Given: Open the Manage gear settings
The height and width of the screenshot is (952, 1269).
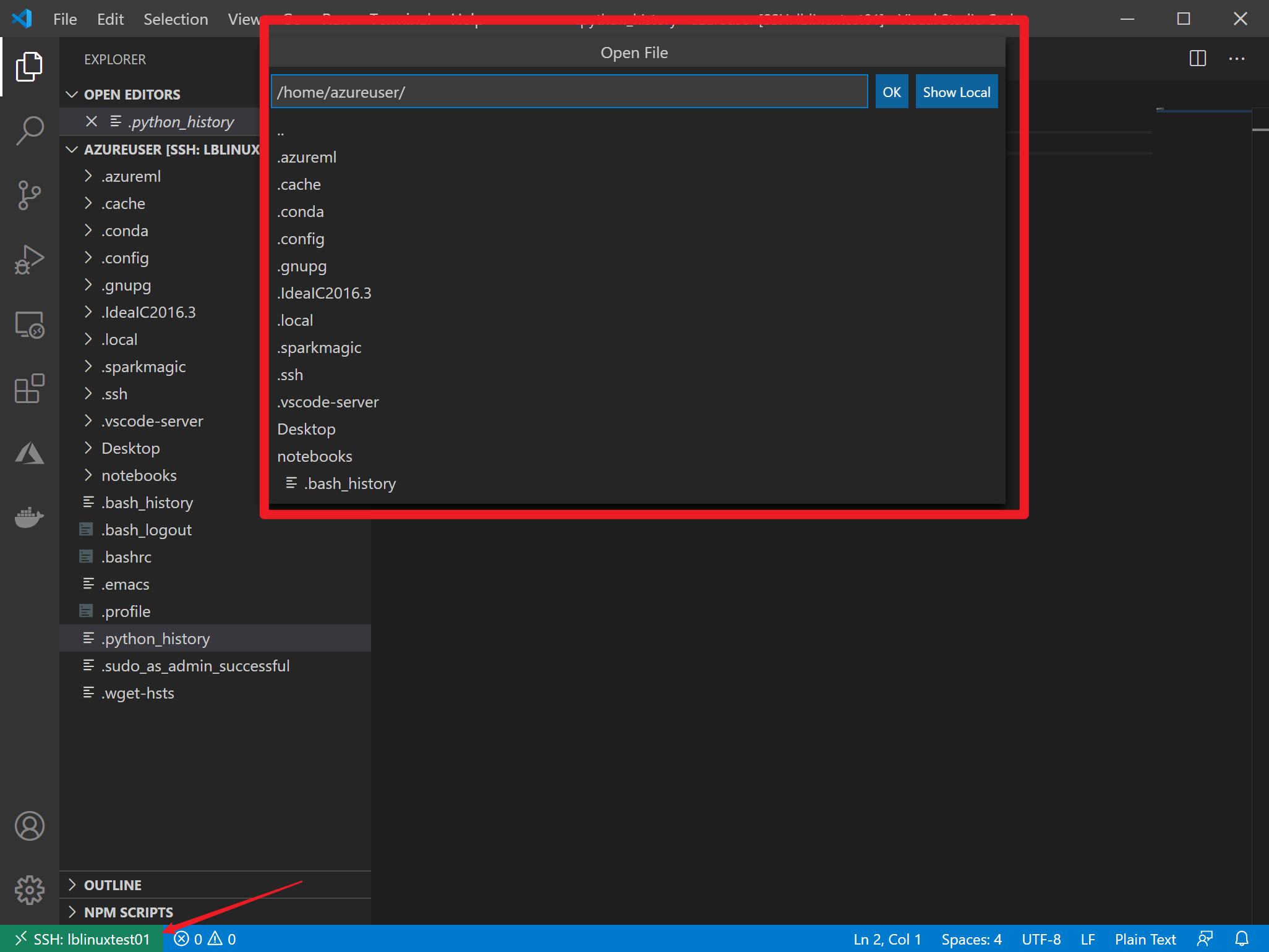Looking at the screenshot, I should tap(29, 890).
